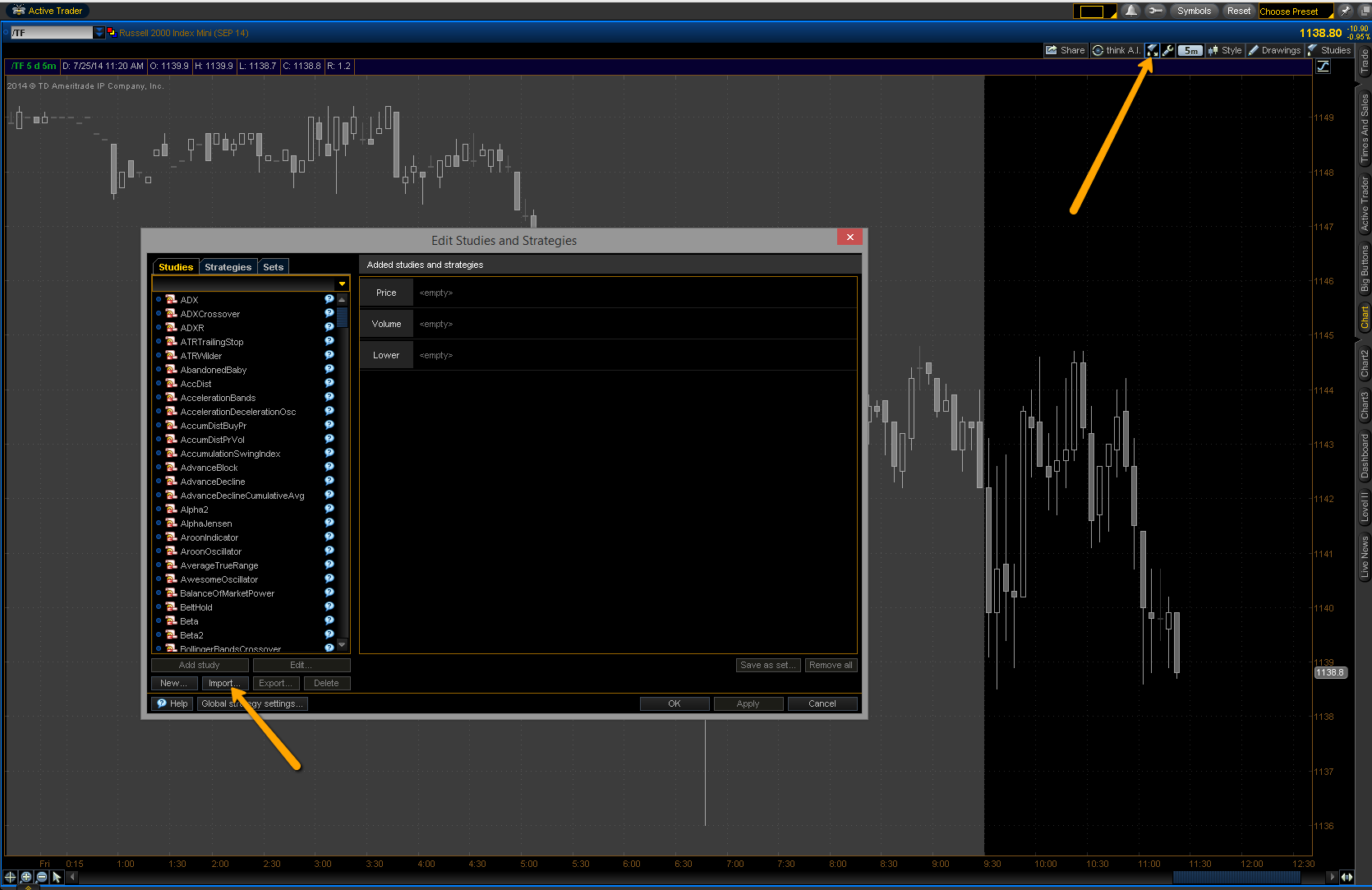Open the Times And Sales side tab
This screenshot has width=1372, height=890.
(x=1365, y=127)
